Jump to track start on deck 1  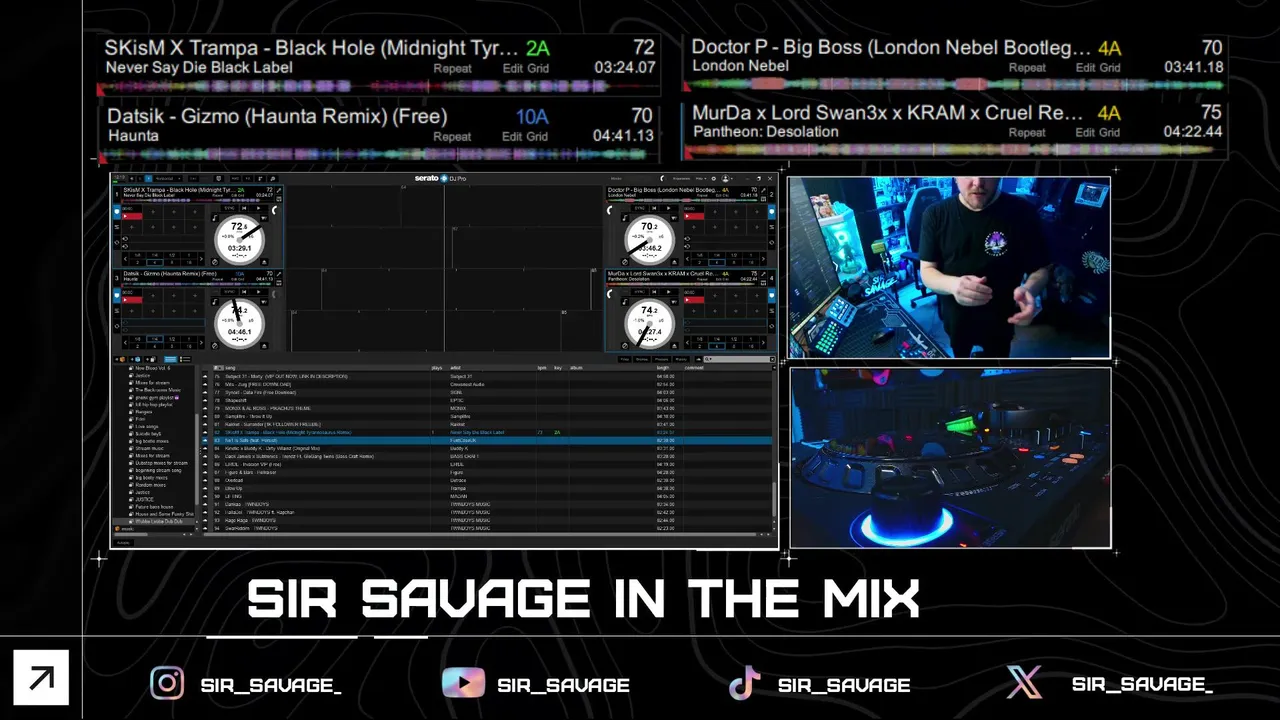(244, 208)
